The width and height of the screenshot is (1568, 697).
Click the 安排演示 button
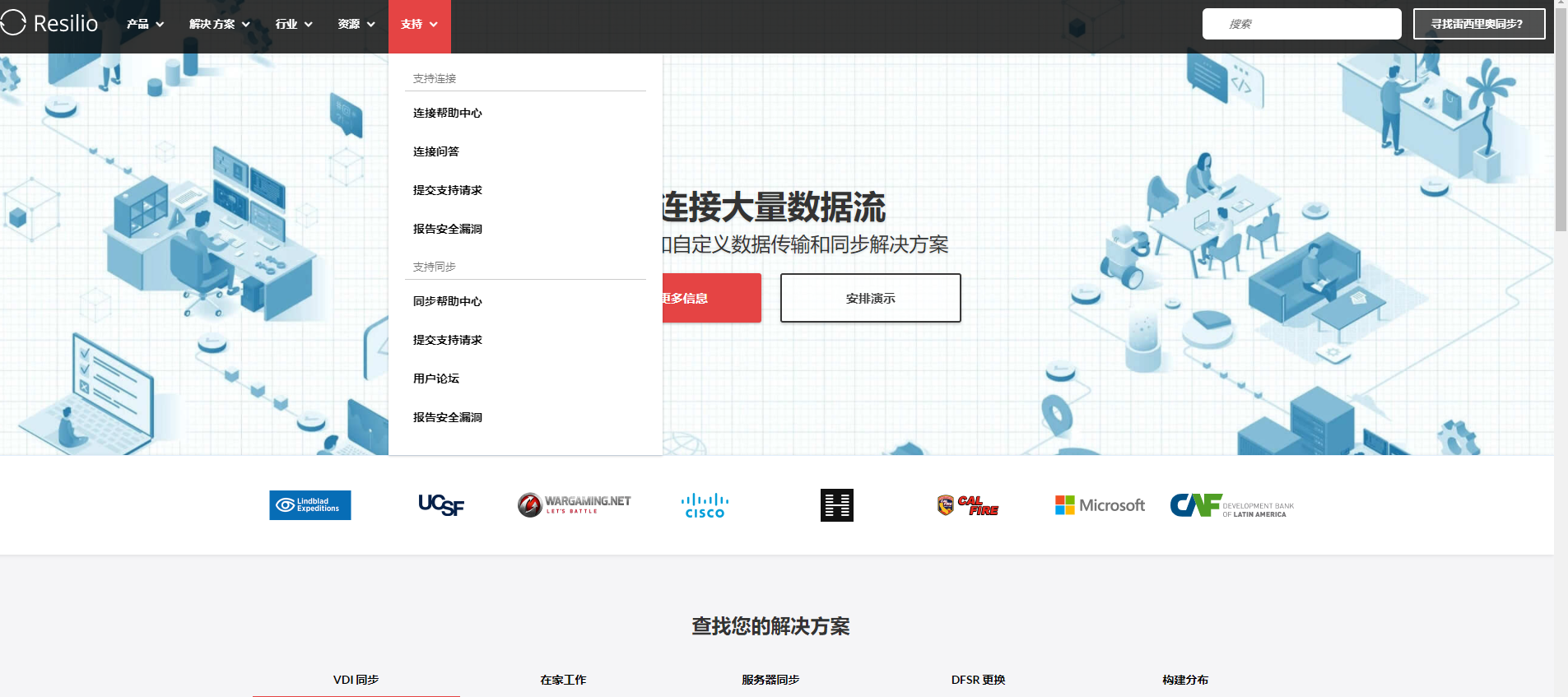click(x=871, y=298)
